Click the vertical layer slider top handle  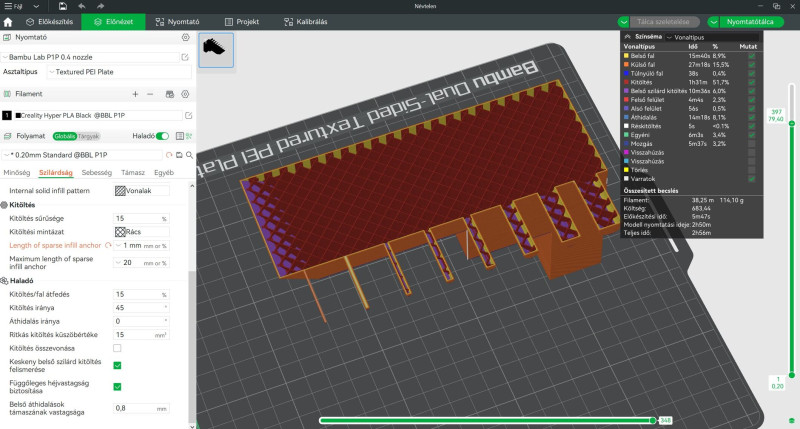(x=792, y=123)
